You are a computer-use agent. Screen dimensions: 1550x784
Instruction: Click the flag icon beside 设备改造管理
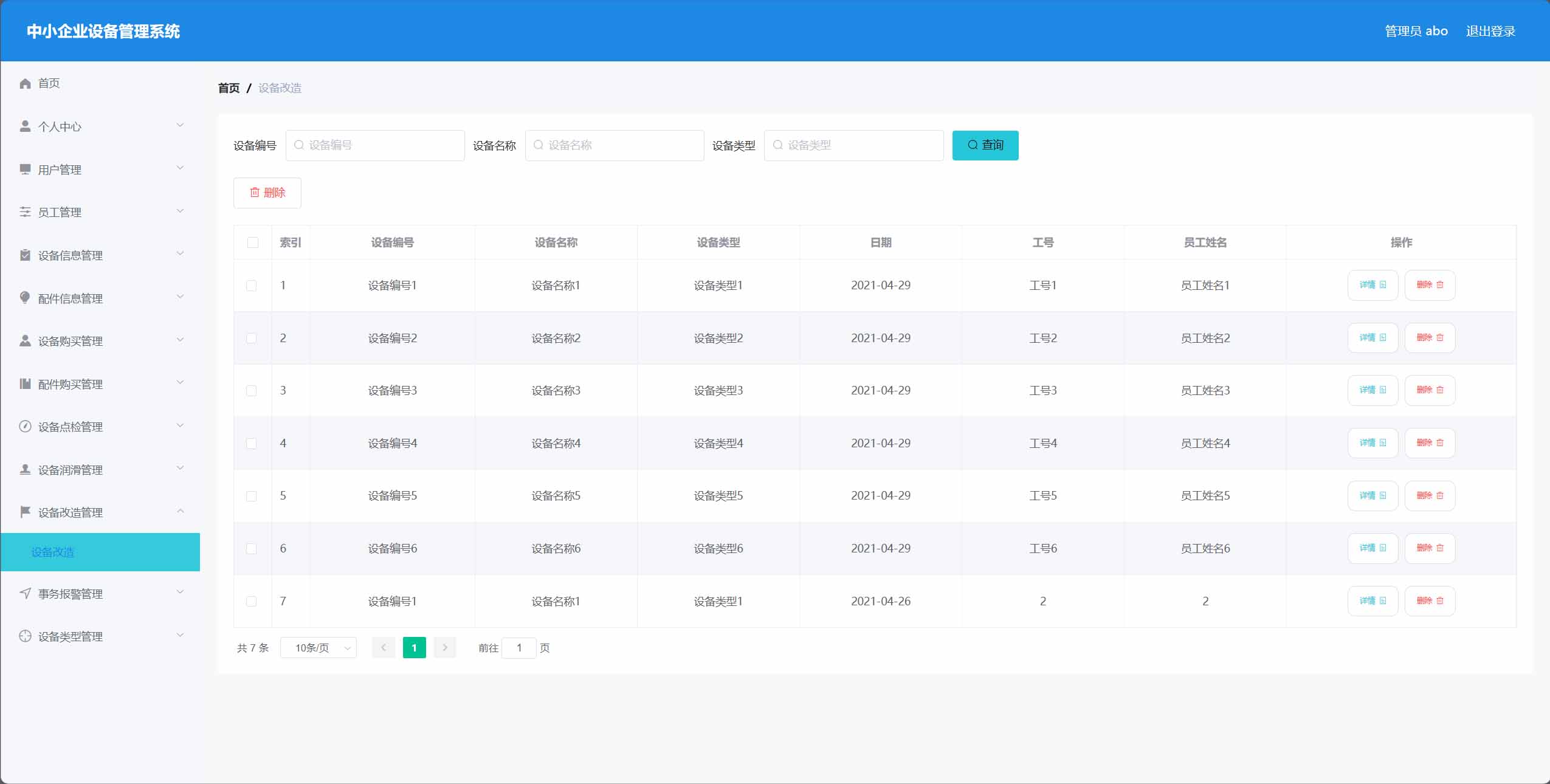(x=25, y=512)
